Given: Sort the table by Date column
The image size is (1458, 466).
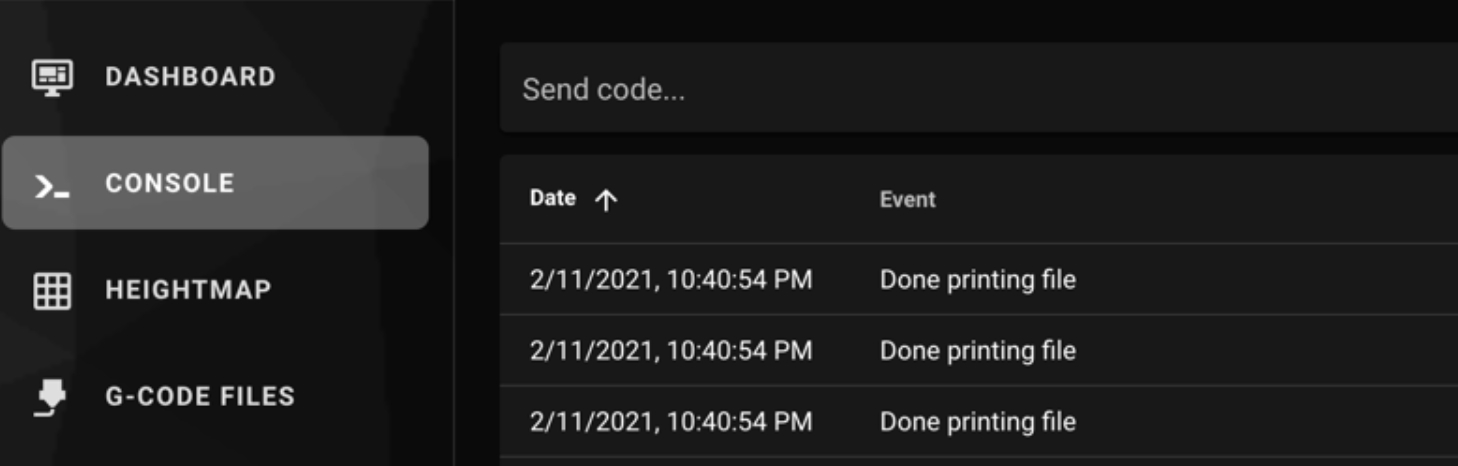Looking at the screenshot, I should pos(553,198).
